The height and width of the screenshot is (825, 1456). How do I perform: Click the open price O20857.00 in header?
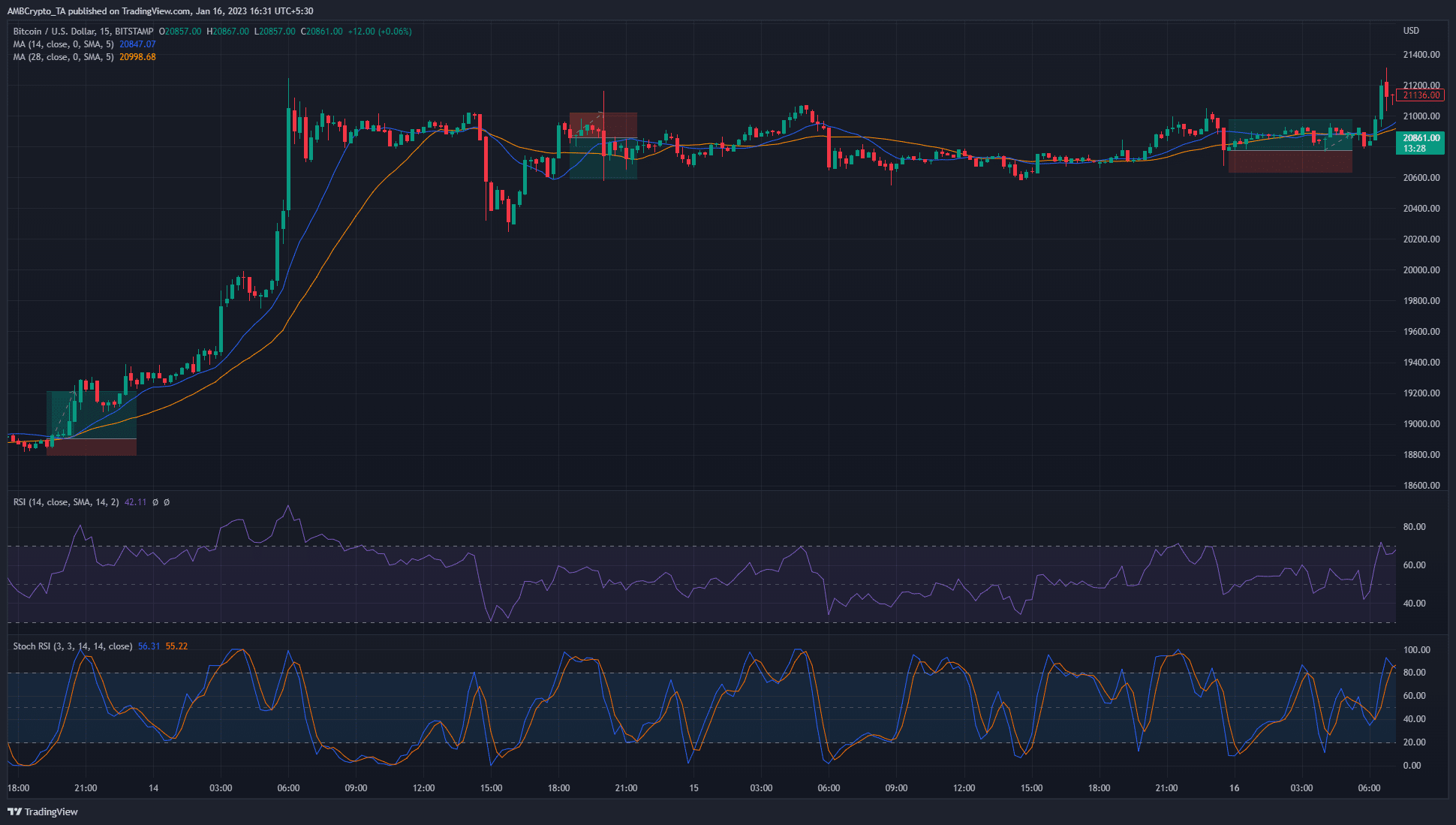click(180, 32)
